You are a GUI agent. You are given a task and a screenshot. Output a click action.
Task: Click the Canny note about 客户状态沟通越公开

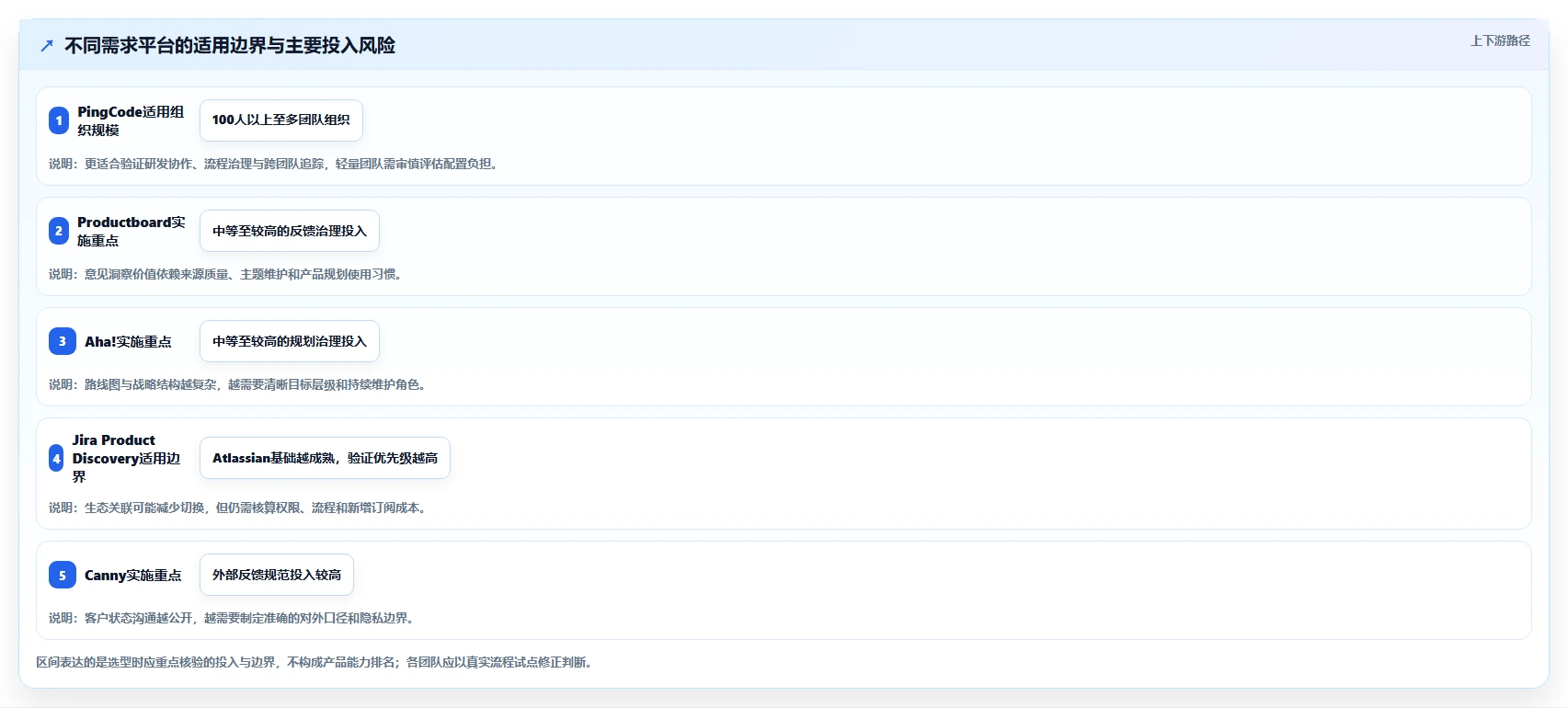point(234,618)
